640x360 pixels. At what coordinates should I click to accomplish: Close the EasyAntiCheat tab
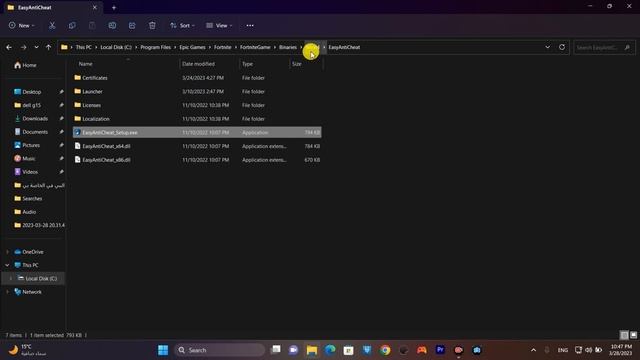(95, 7)
